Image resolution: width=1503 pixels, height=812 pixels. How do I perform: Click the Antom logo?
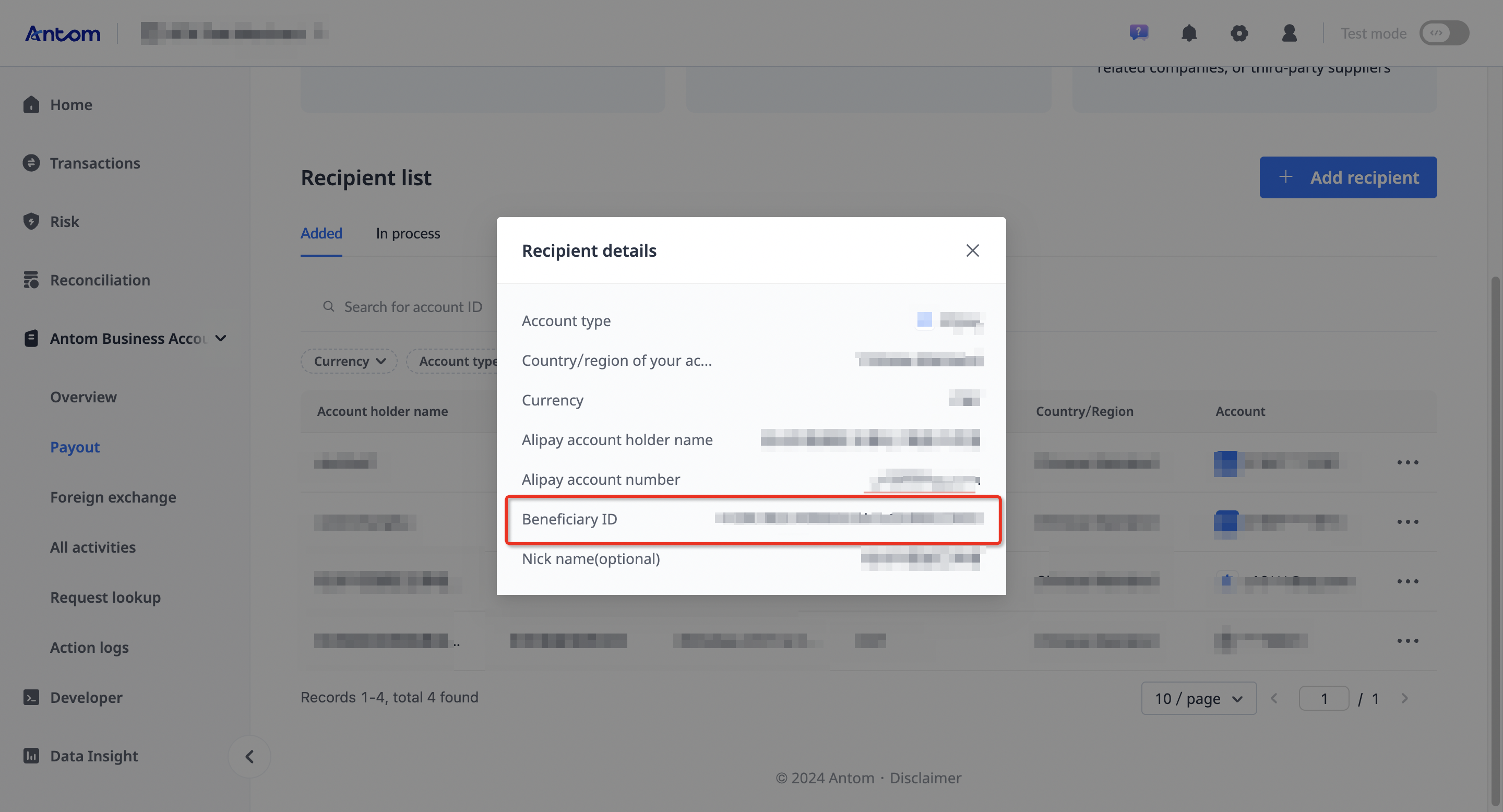pyautogui.click(x=63, y=34)
